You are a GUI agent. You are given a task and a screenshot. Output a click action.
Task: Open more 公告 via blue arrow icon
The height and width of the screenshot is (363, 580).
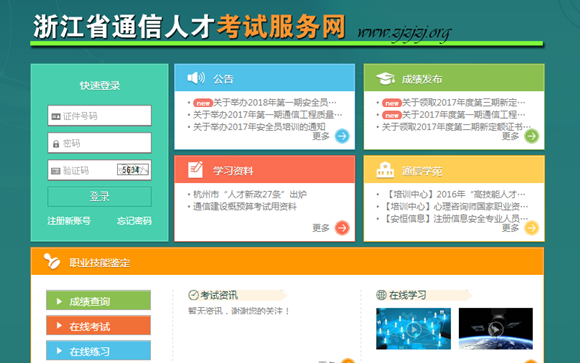click(x=342, y=136)
